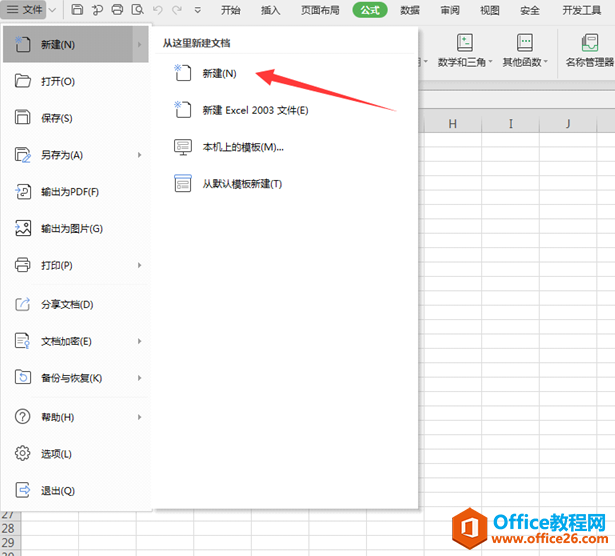
Task: Click the 数学和三角 function icon
Action: point(465,42)
